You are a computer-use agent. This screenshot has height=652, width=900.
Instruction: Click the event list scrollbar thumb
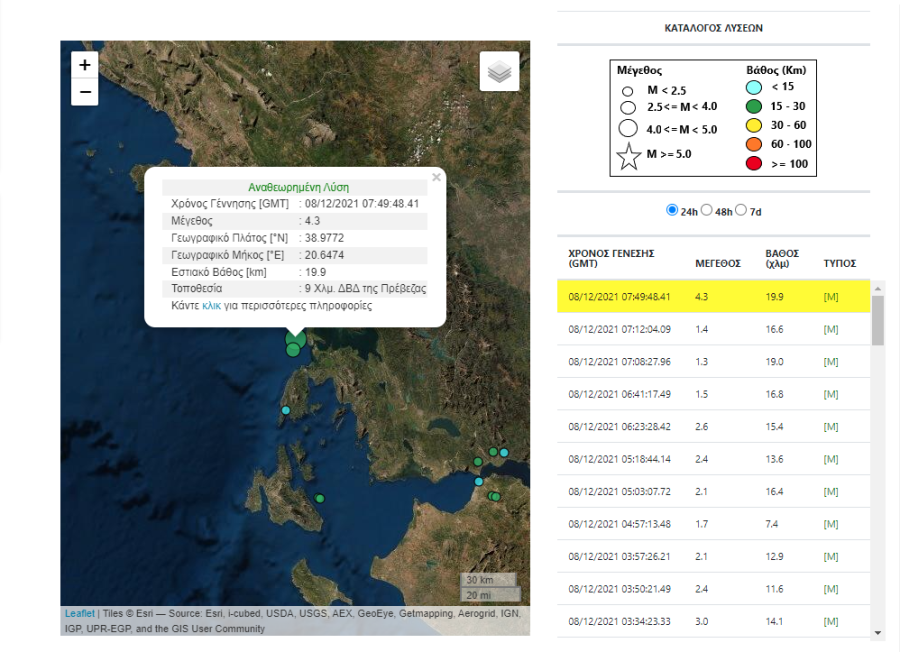[878, 320]
